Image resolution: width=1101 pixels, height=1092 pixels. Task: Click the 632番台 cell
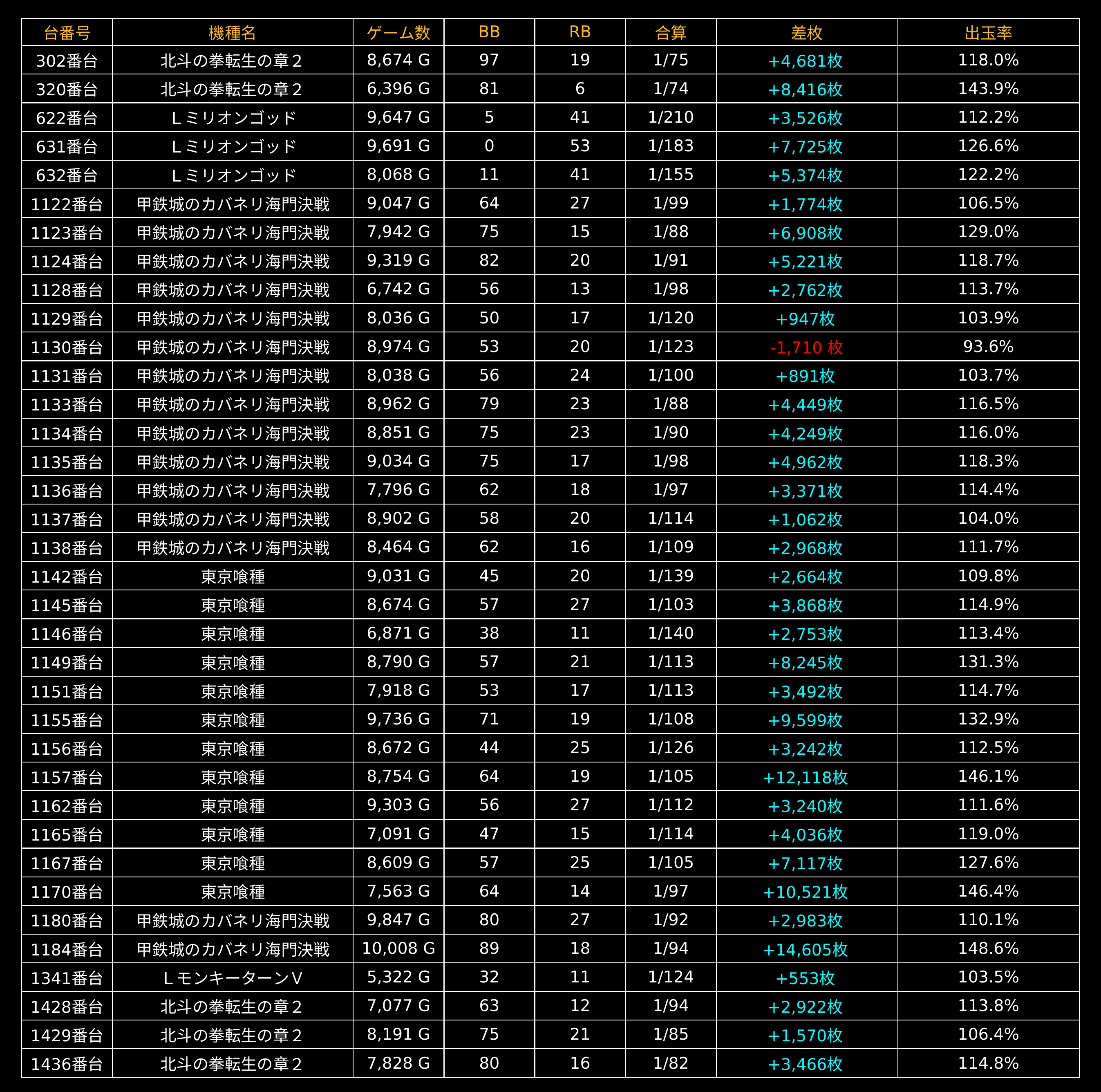point(67,175)
